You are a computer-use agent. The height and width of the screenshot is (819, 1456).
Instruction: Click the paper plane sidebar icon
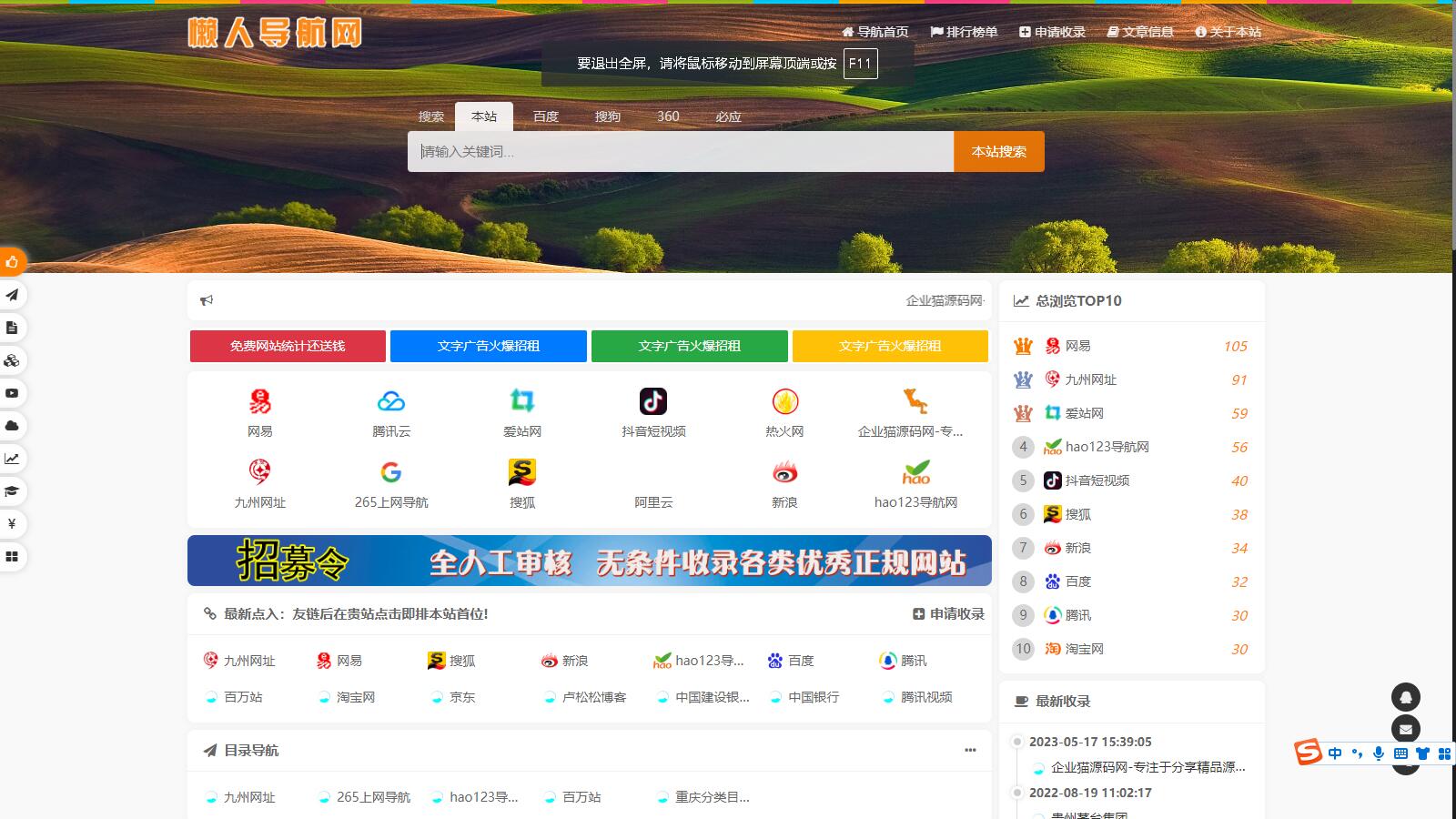12,295
